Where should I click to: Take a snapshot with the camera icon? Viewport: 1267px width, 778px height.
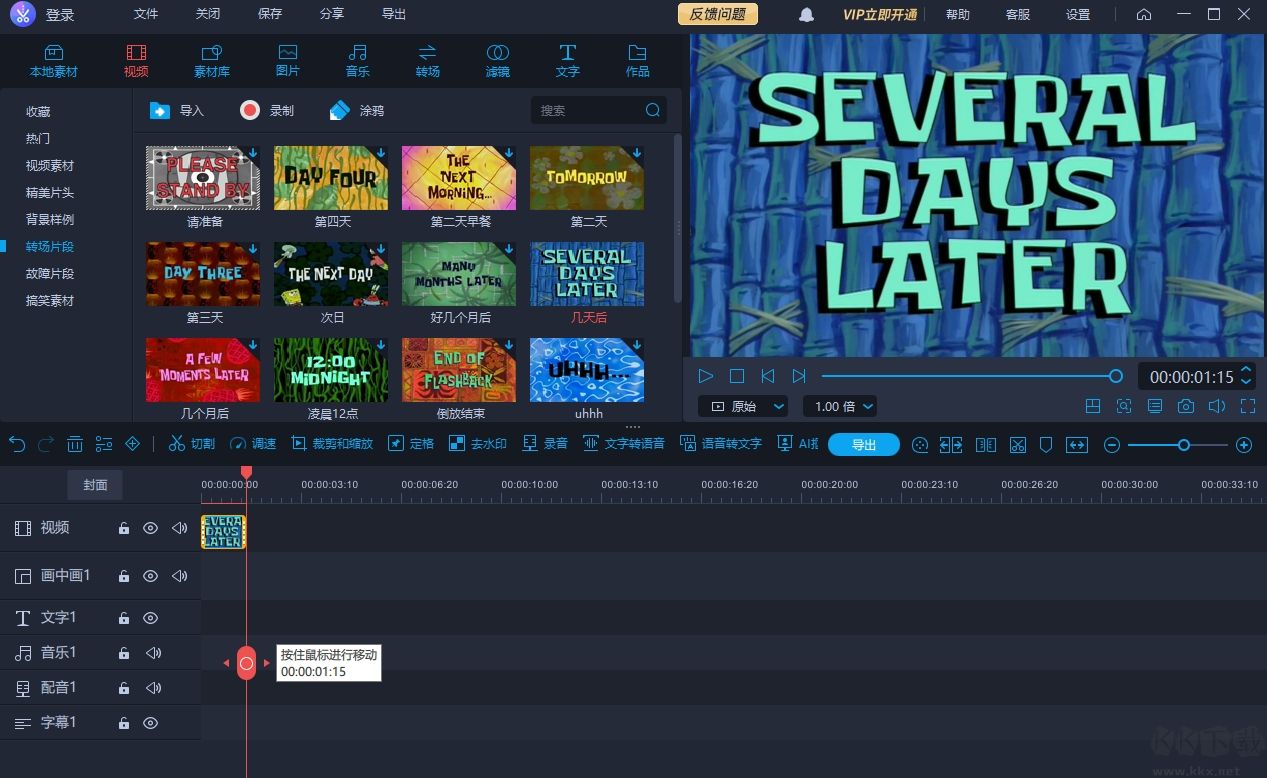[x=1185, y=406]
